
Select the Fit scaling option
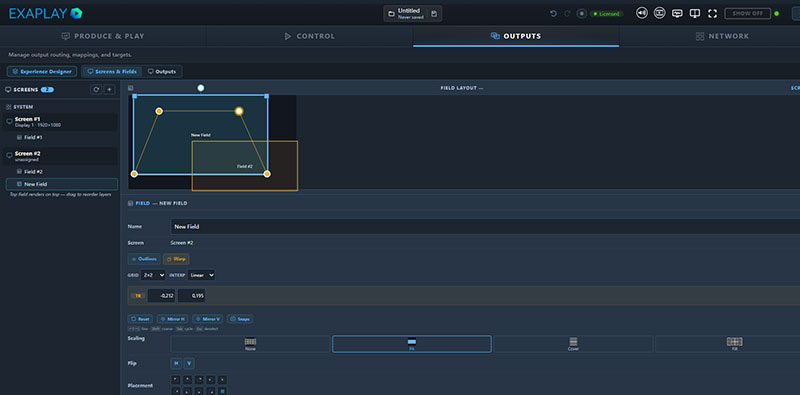pos(412,344)
